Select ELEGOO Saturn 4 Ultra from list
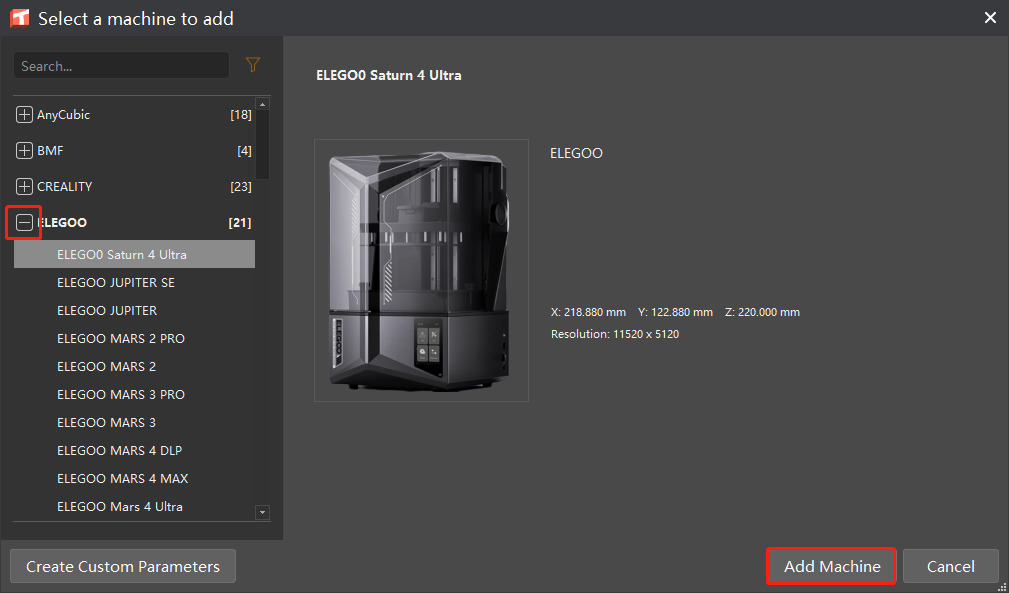 coord(122,255)
